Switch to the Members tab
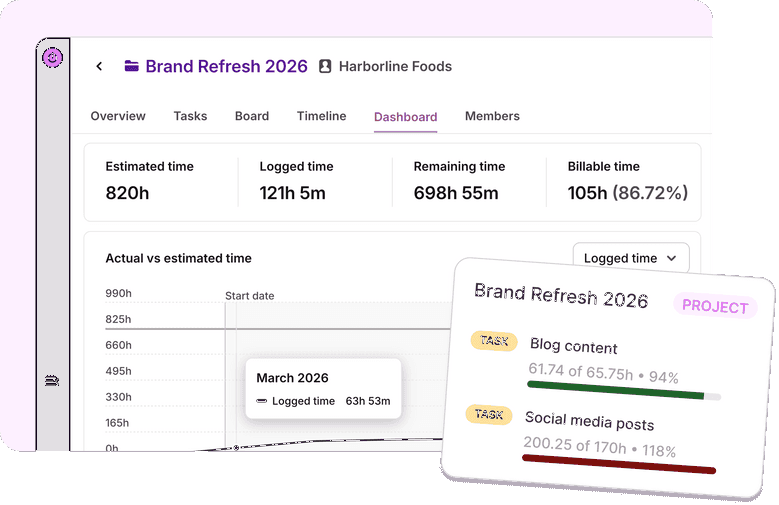The height and width of the screenshot is (505, 779). [x=492, y=116]
